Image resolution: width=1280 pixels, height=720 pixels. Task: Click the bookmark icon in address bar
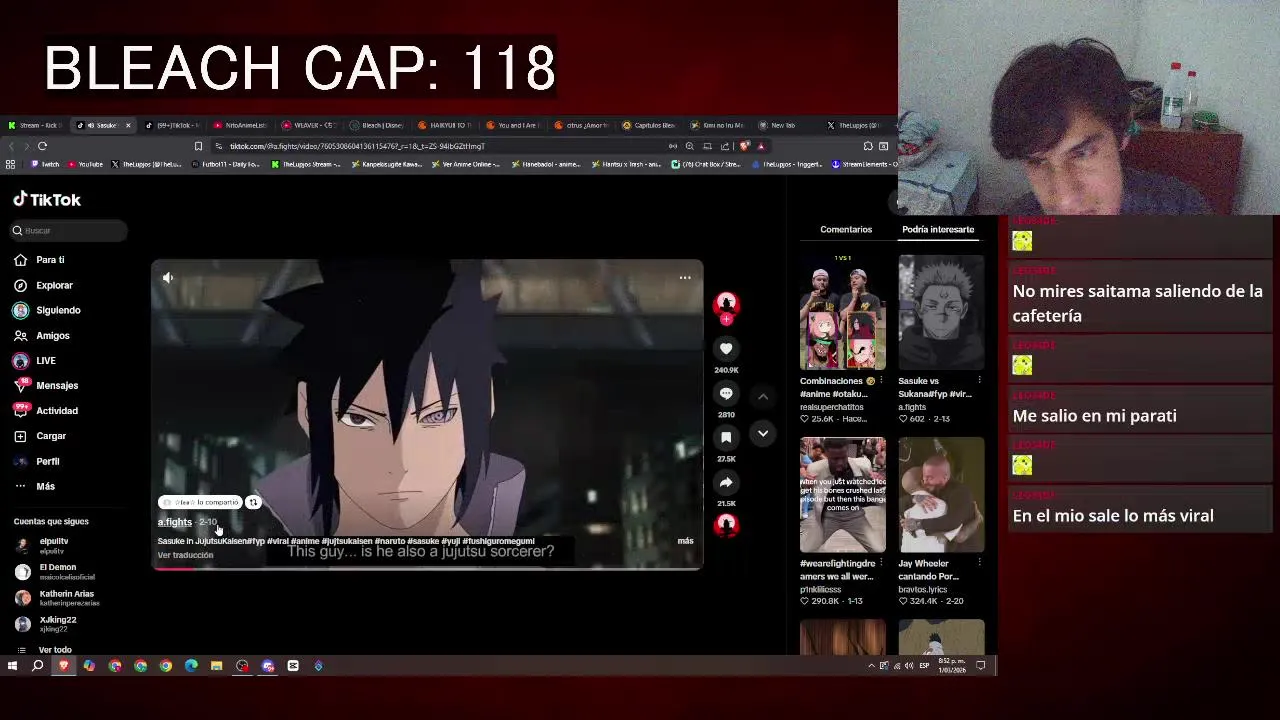click(x=198, y=146)
